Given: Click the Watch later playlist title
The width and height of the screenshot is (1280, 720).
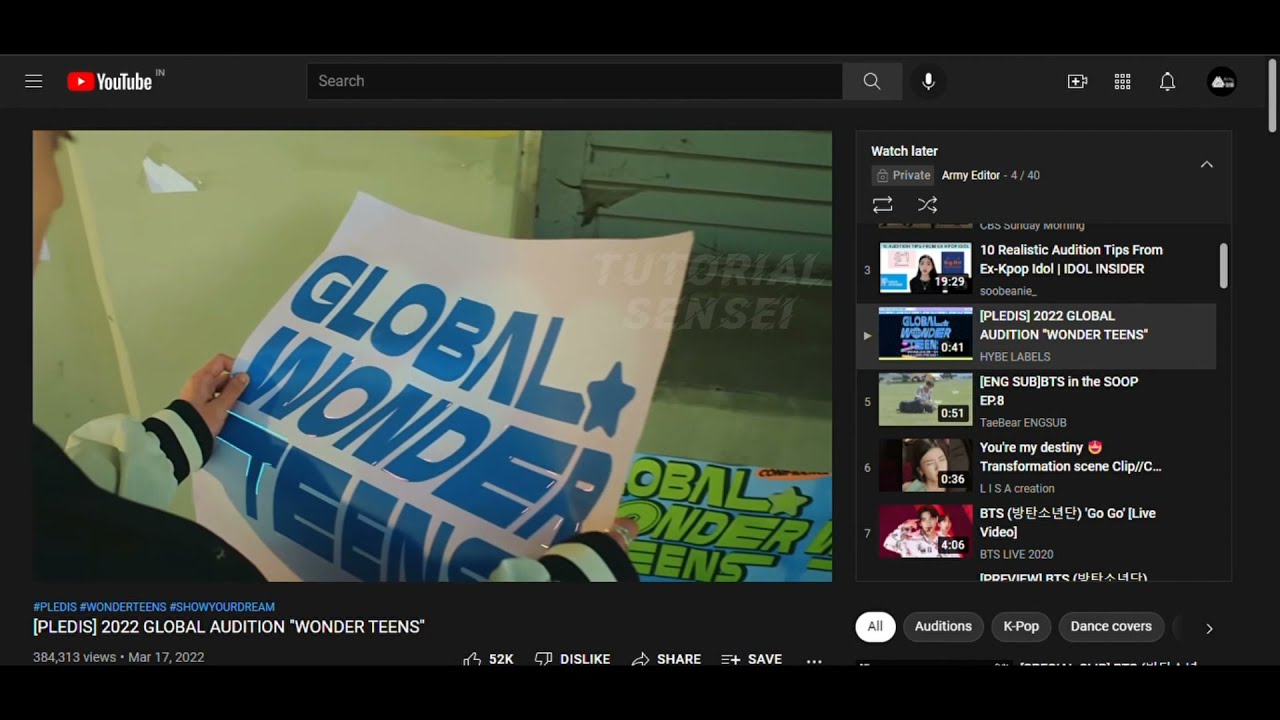Looking at the screenshot, I should [904, 151].
